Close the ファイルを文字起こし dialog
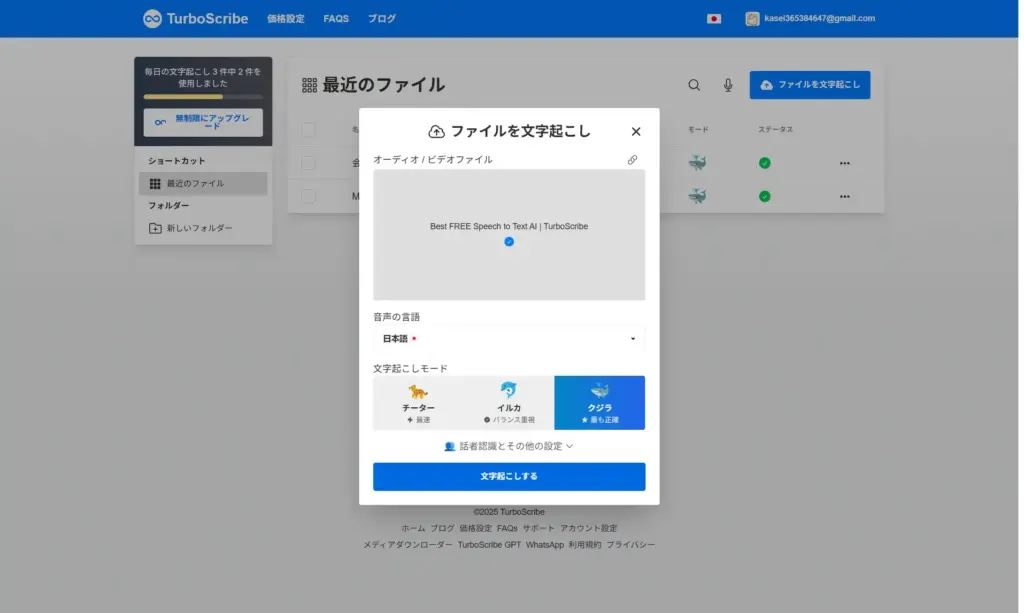The image size is (1024, 613). pos(635,131)
